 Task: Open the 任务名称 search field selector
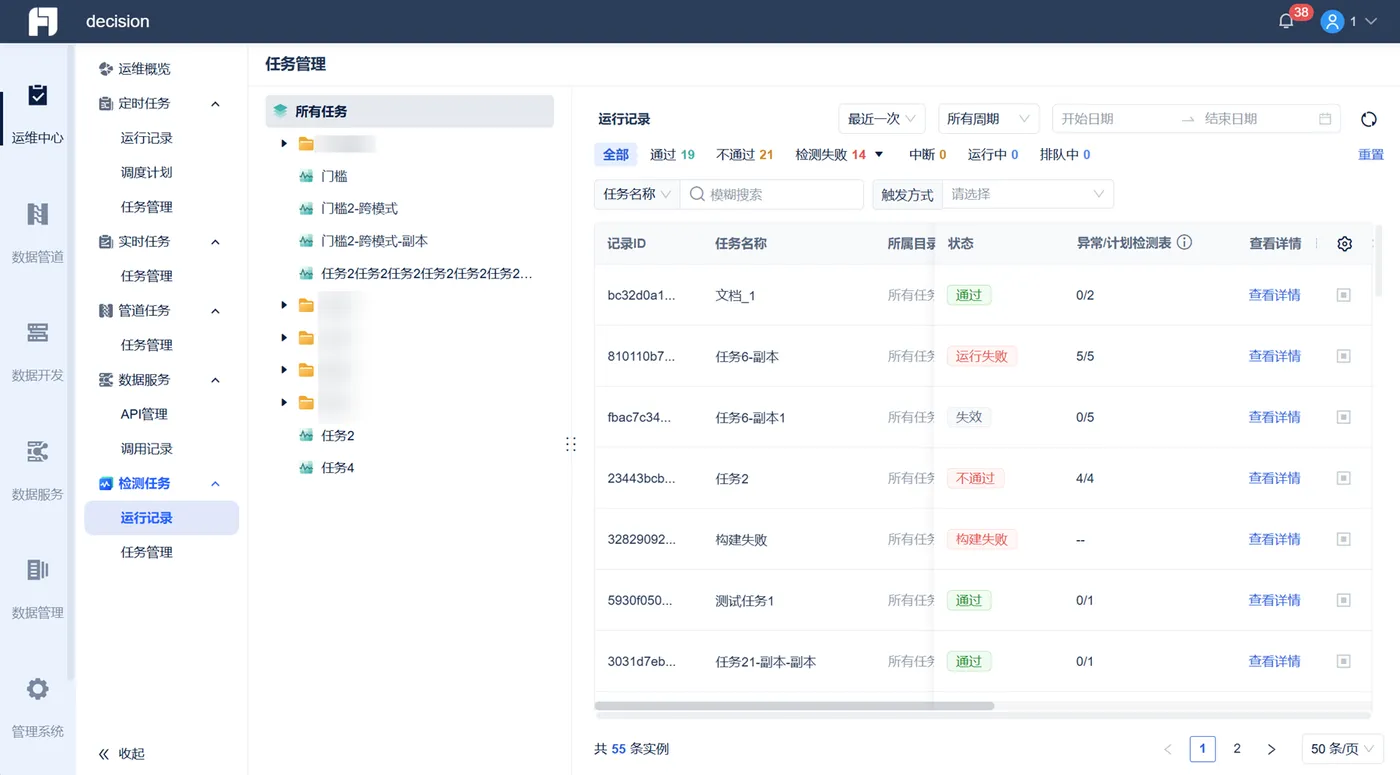637,194
